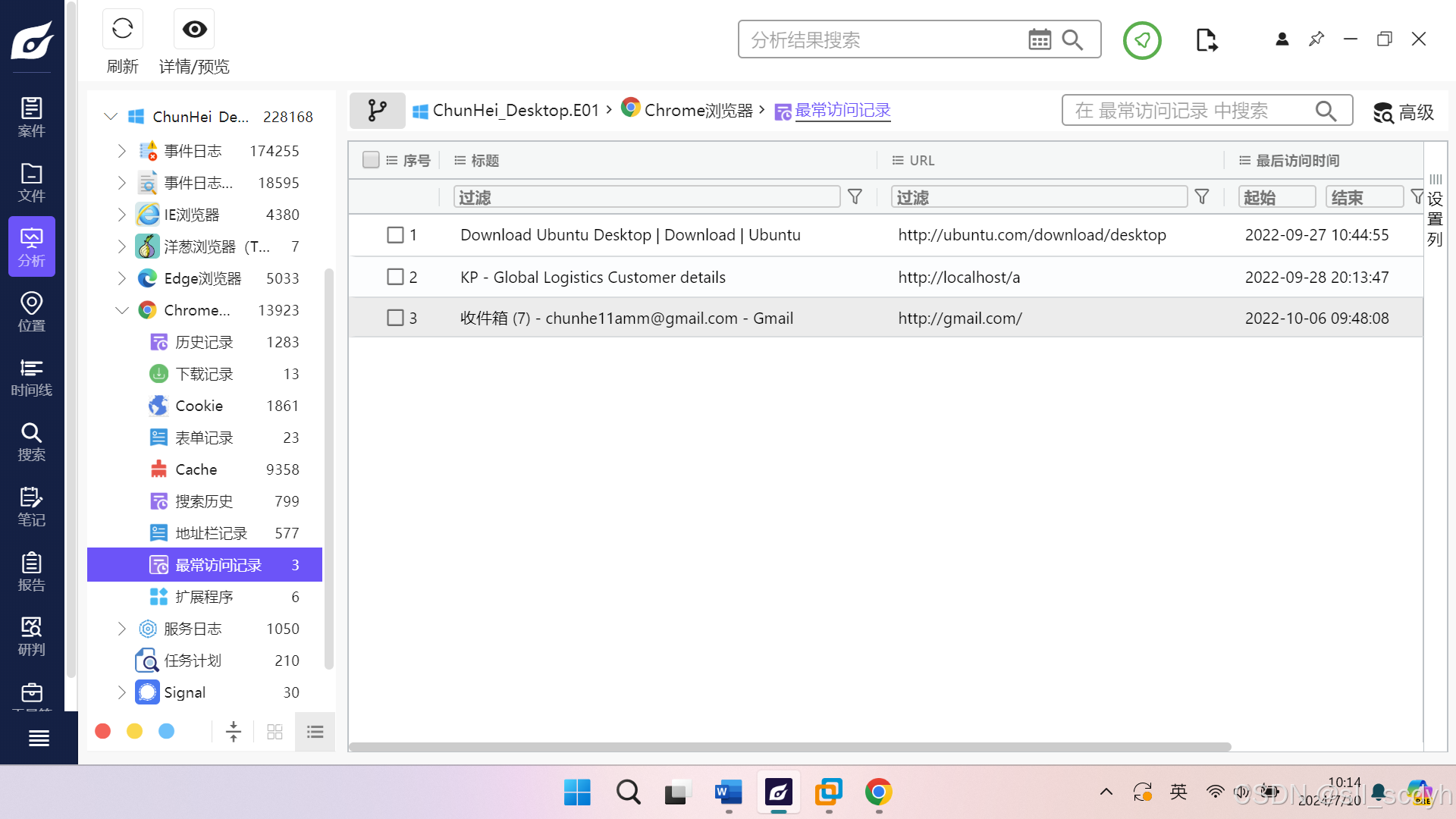This screenshot has height=819, width=1456.
Task: Click the export file icon in header
Action: point(1206,39)
